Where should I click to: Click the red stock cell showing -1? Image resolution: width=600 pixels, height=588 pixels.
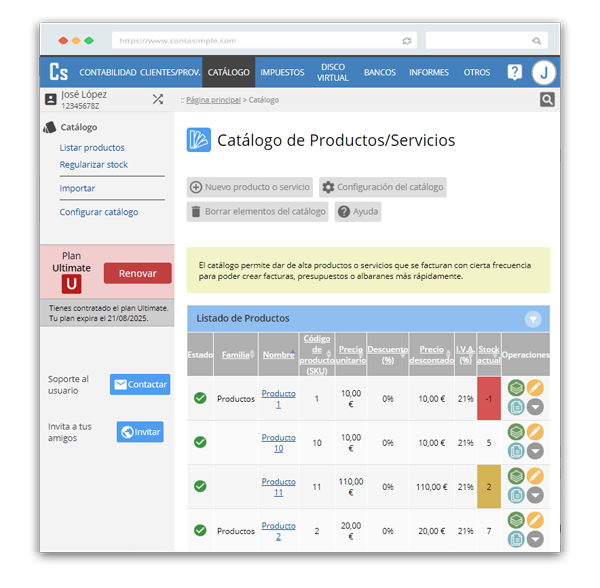[489, 398]
